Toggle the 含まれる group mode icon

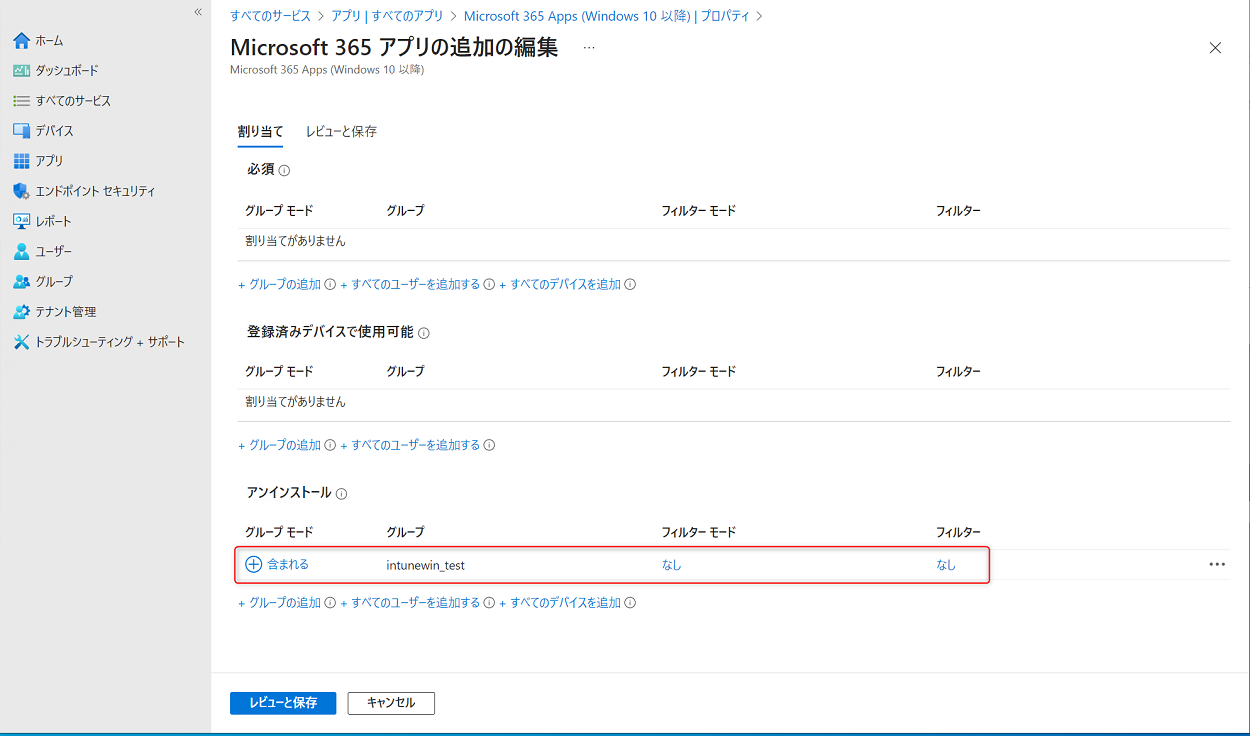(254, 564)
